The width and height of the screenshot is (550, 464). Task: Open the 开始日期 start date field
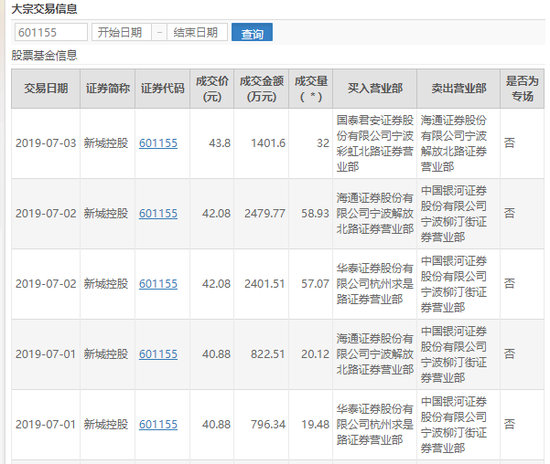tap(121, 32)
